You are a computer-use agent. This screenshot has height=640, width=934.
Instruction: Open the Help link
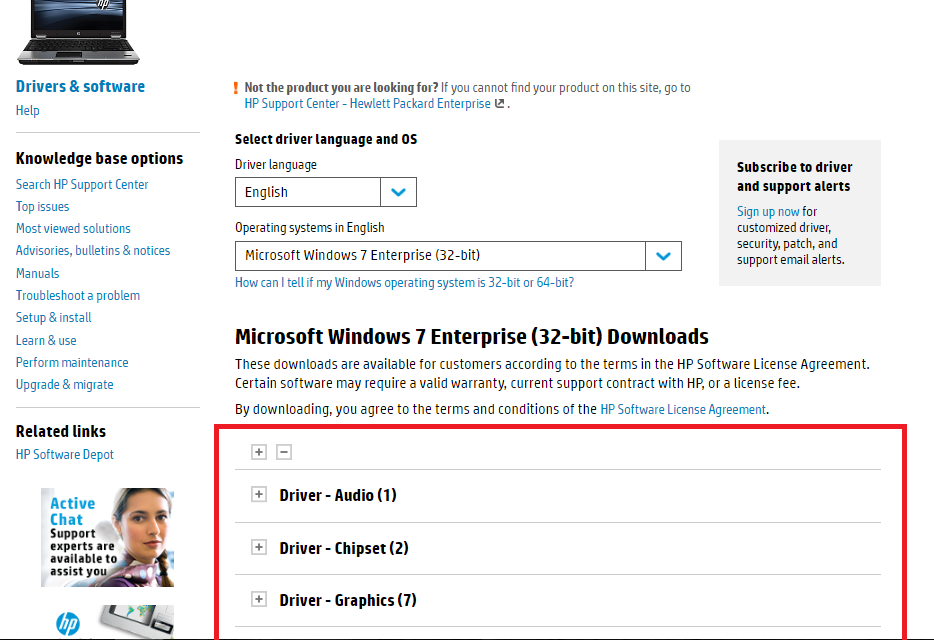[27, 110]
